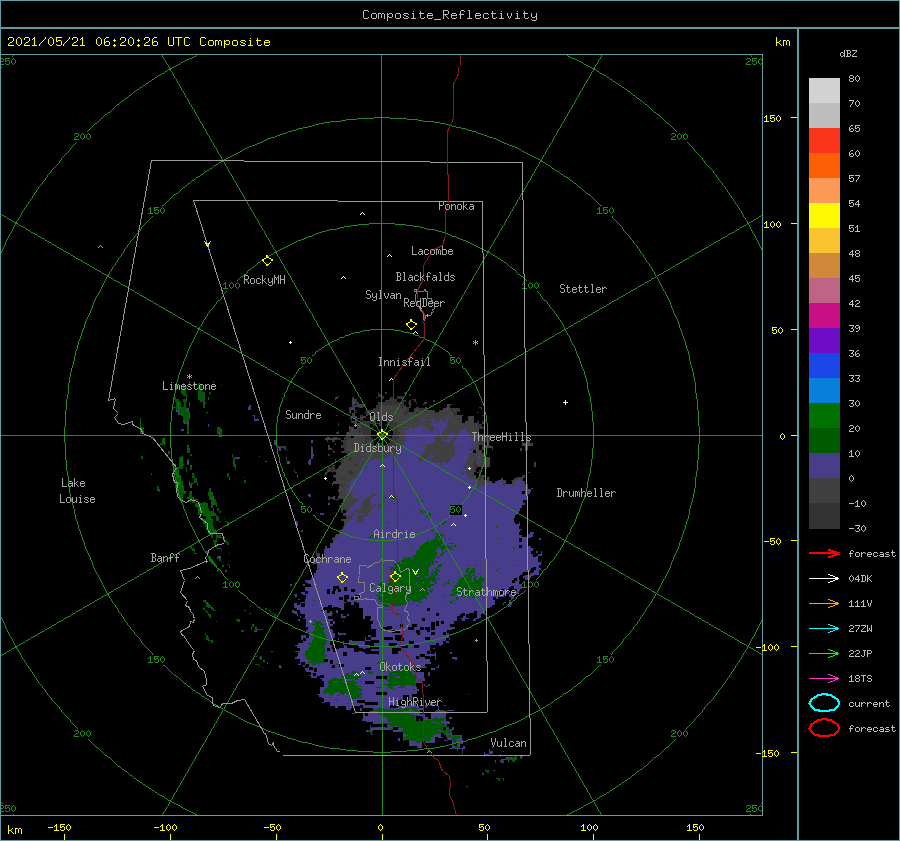Viewport: 900px width, 841px height.
Task: Click the Airdrie label
Action: click(x=394, y=534)
